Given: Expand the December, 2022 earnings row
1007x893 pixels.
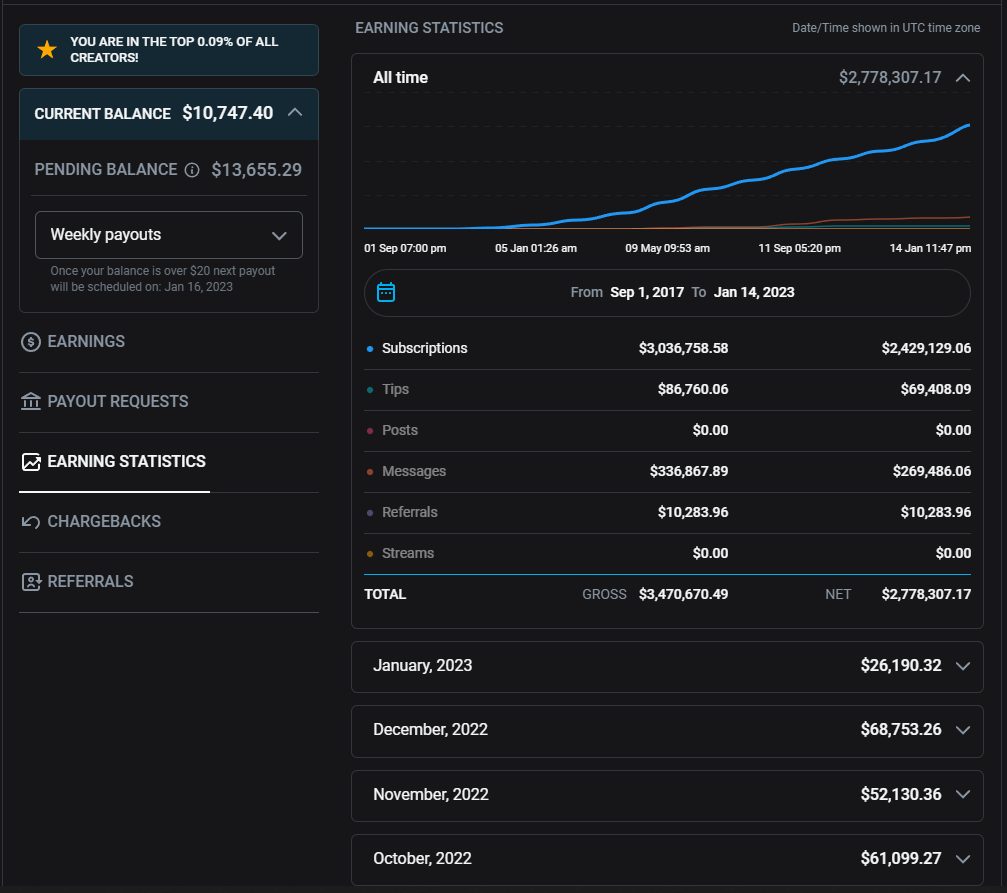Looking at the screenshot, I should point(963,730).
